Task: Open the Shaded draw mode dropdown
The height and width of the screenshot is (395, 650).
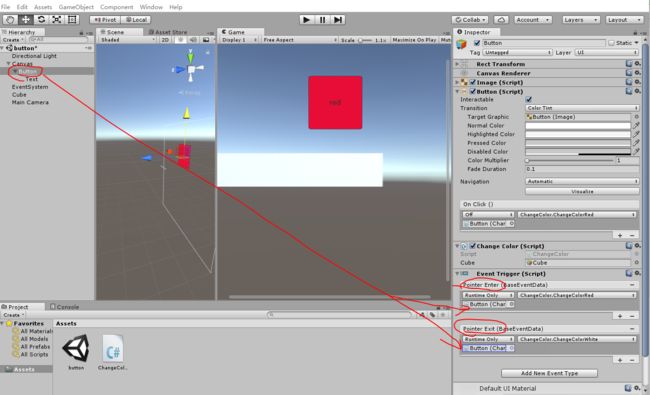Action: 128,40
